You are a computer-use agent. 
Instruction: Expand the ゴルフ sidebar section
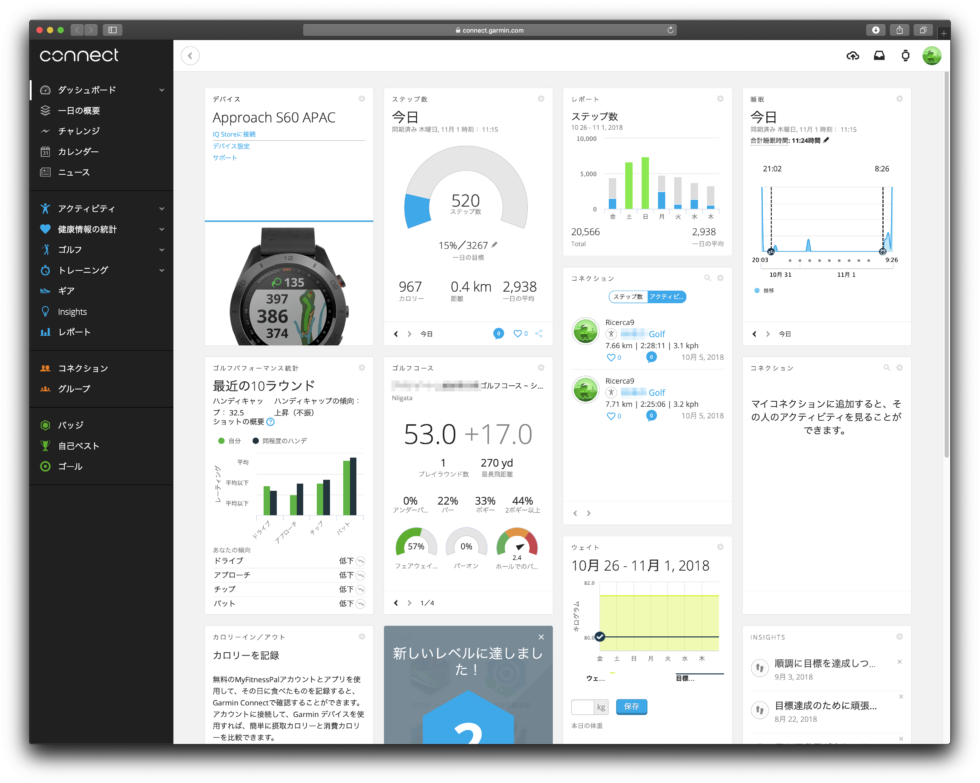pos(162,250)
